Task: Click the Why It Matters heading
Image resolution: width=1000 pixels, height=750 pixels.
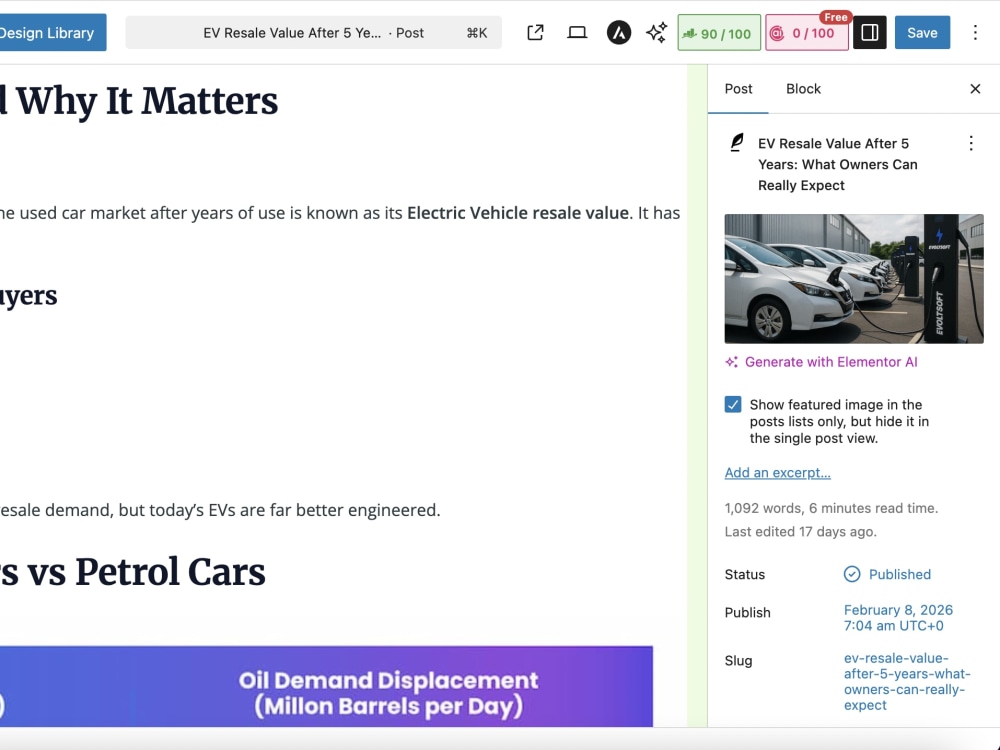Action: coord(139,101)
